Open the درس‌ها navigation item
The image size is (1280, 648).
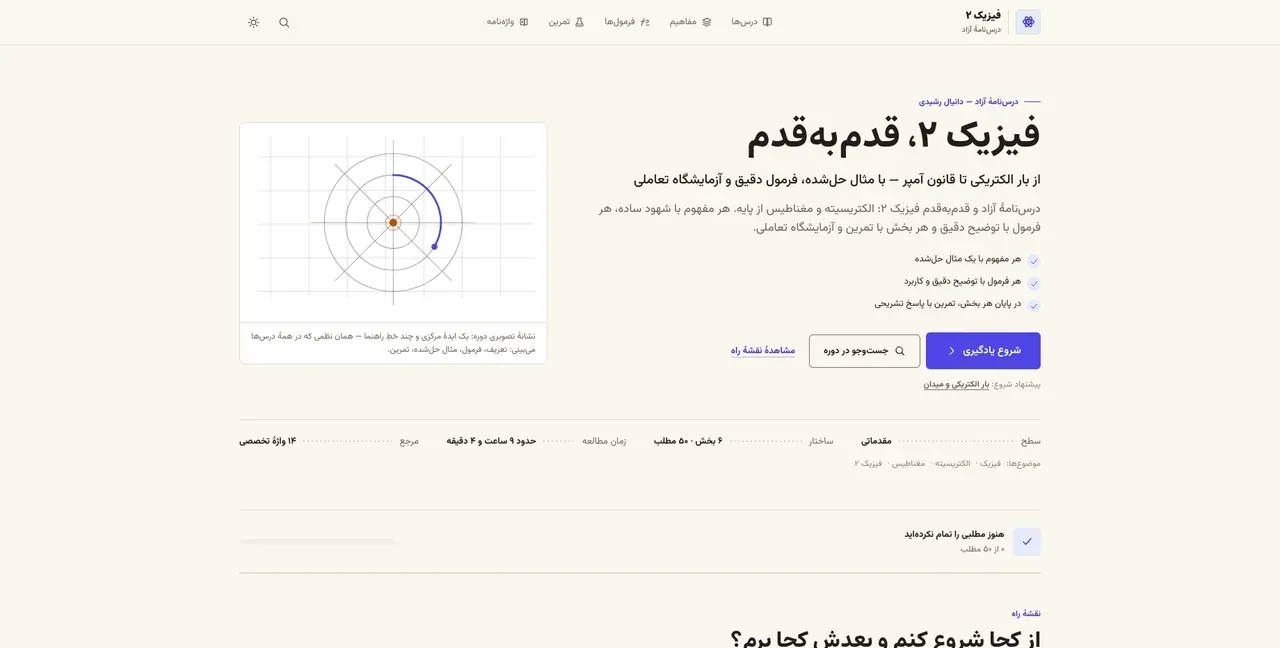coord(751,22)
